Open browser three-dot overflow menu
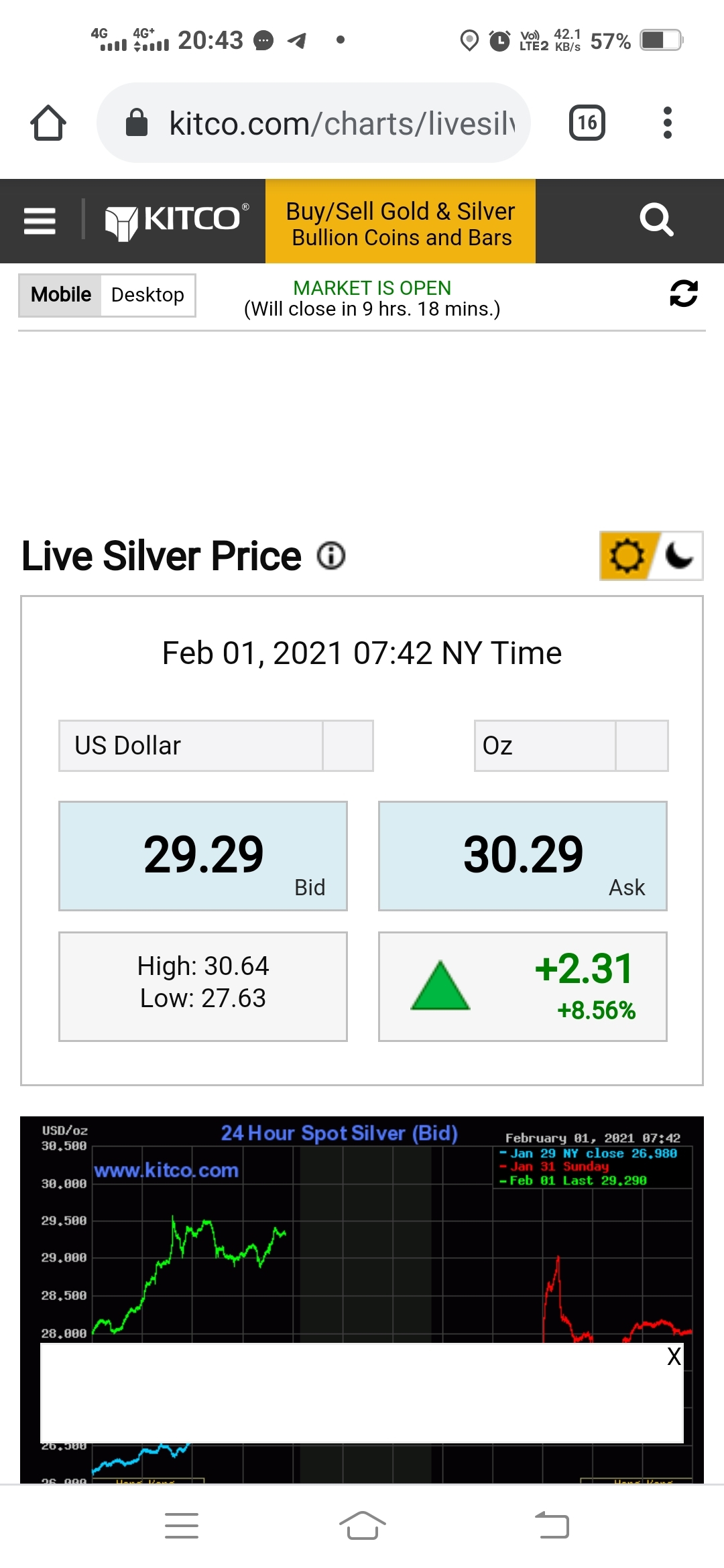The image size is (724, 1568). tap(667, 123)
